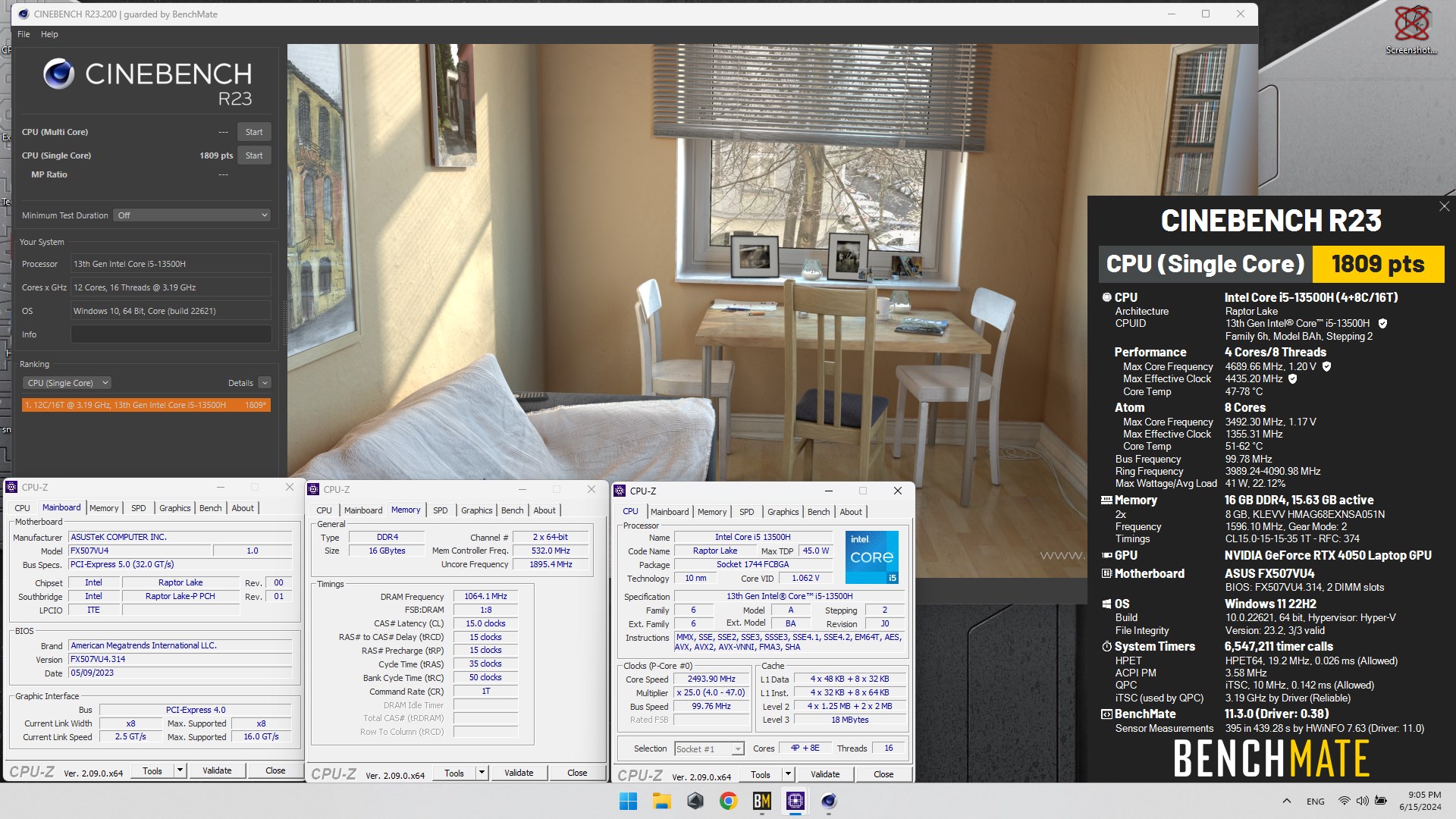Viewport: 1456px width, 819px height.
Task: Select the highlighted i5-13500H ranking entry
Action: coord(146,405)
